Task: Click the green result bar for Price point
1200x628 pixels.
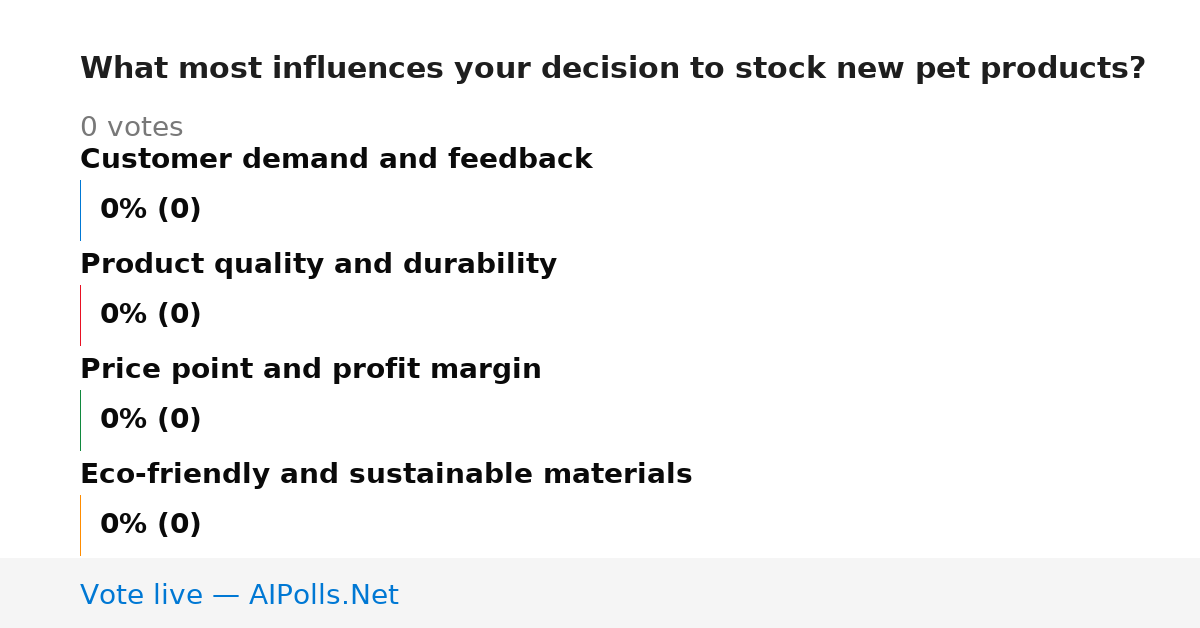Action: (x=80, y=420)
